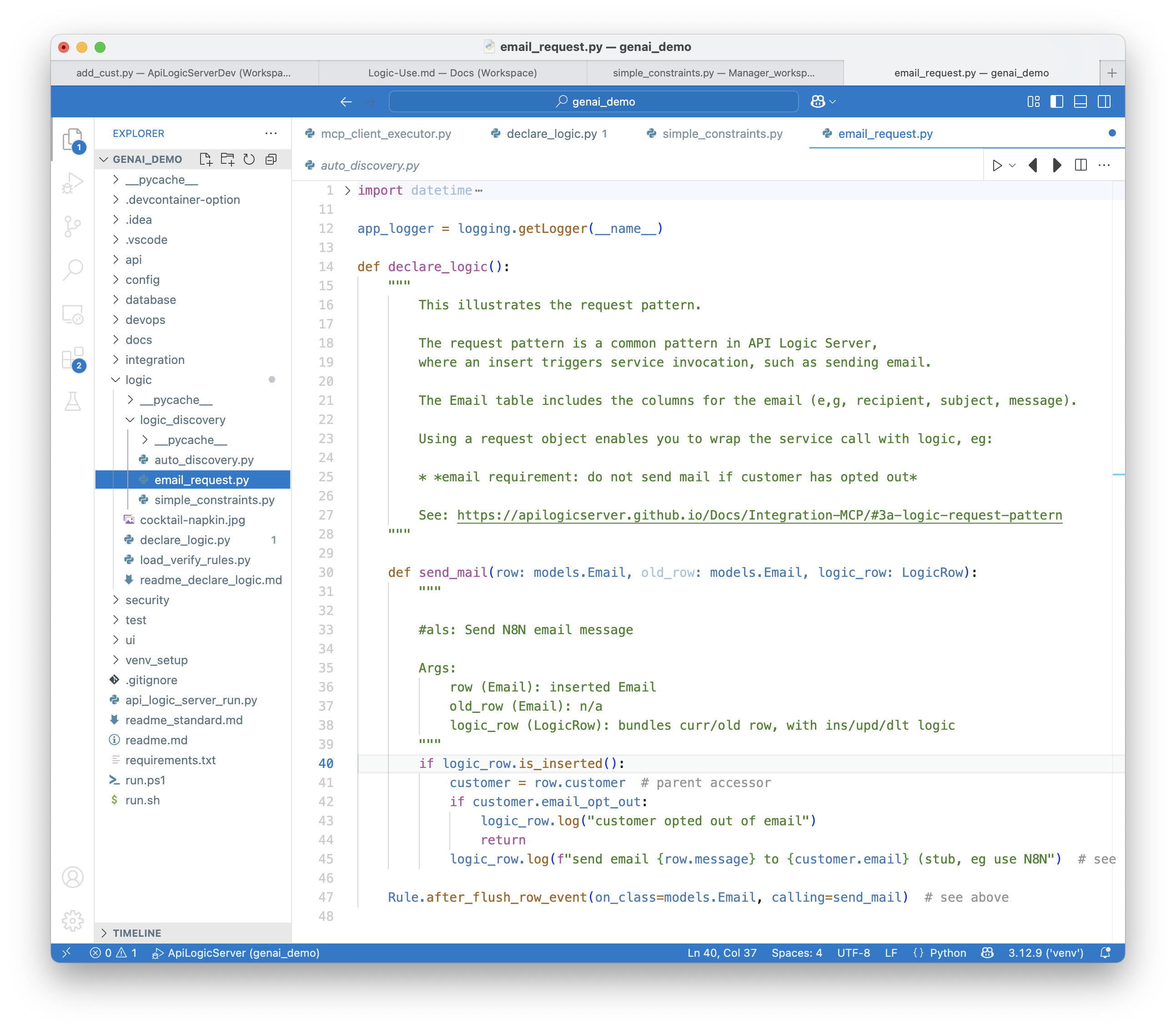Open Remote Explorer view
Viewport: 1176px width, 1030px height.
pyautogui.click(x=73, y=314)
